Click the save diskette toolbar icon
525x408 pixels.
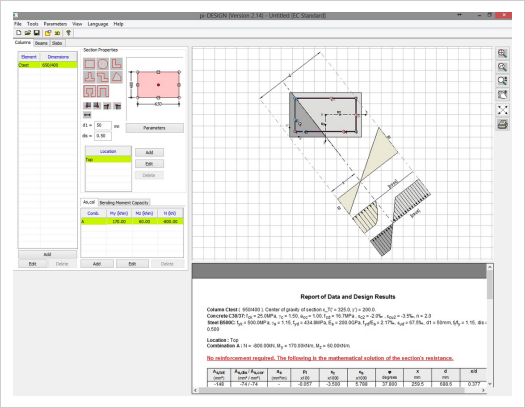coord(37,33)
